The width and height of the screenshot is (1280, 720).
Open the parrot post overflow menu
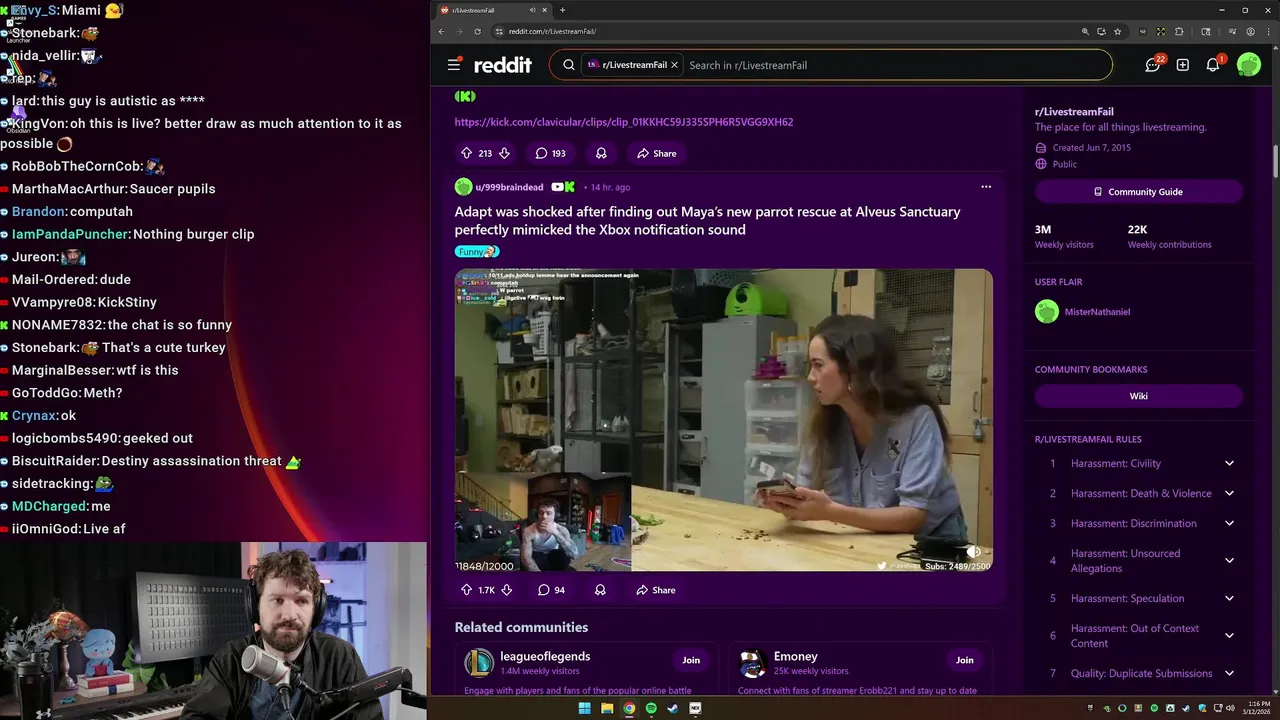[986, 187]
